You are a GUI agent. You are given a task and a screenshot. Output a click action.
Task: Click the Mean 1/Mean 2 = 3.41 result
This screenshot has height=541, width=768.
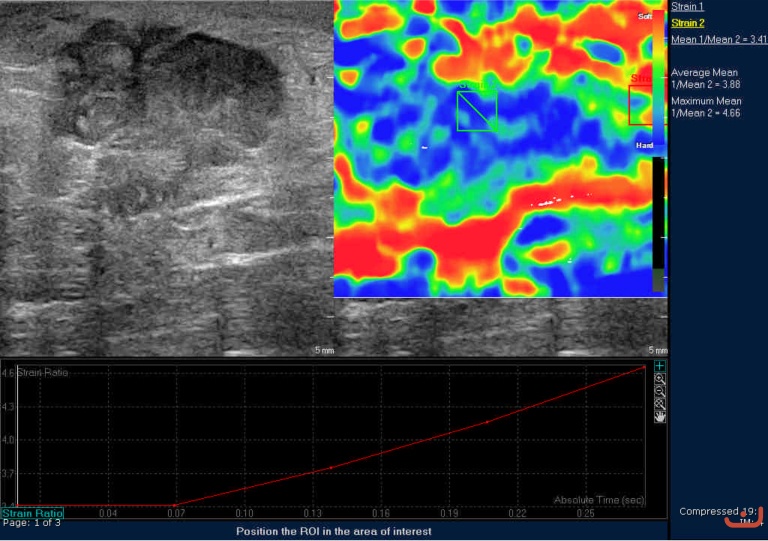pyautogui.click(x=719, y=40)
